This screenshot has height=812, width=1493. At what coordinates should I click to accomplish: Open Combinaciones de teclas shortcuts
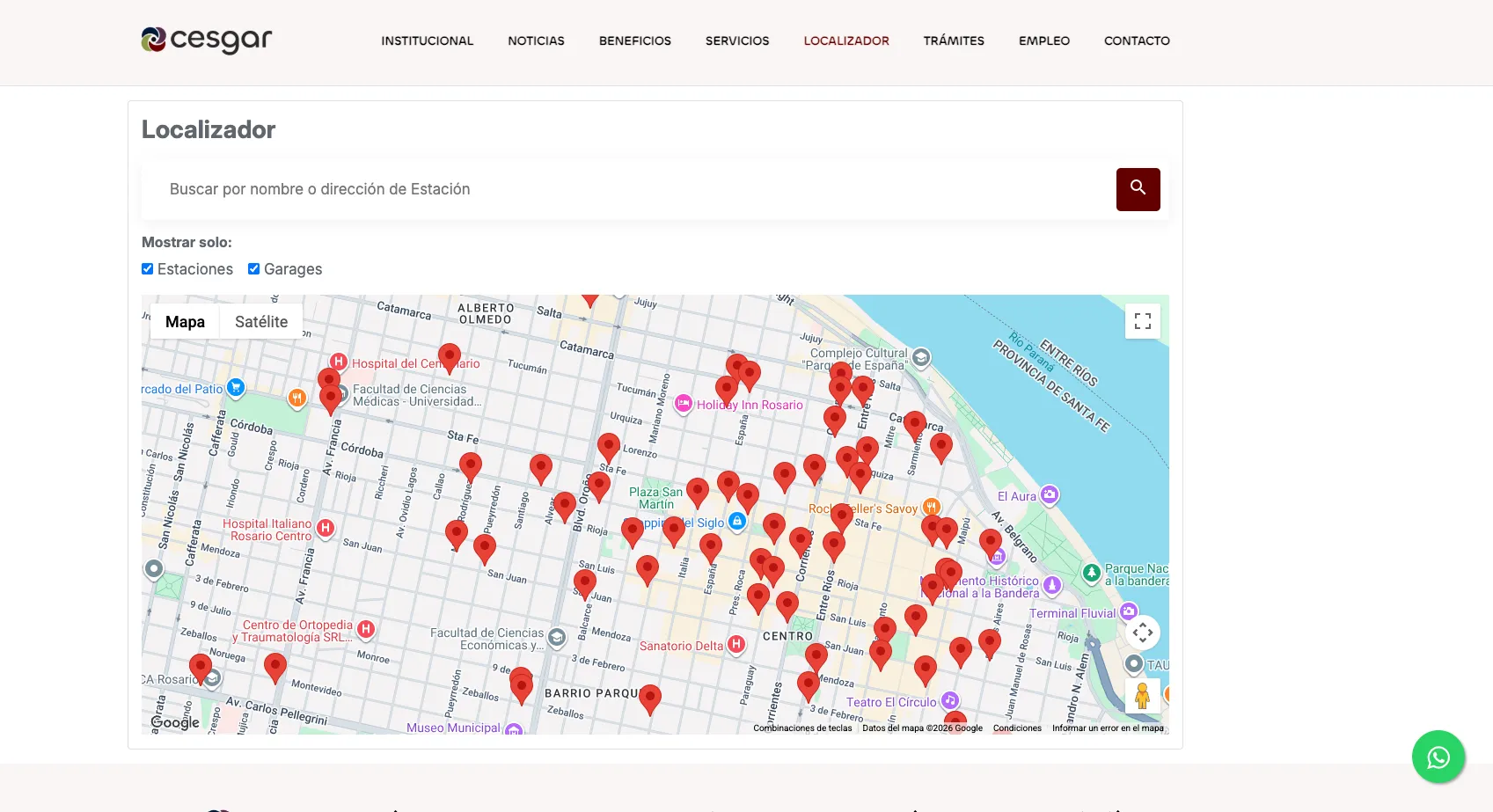tap(802, 728)
